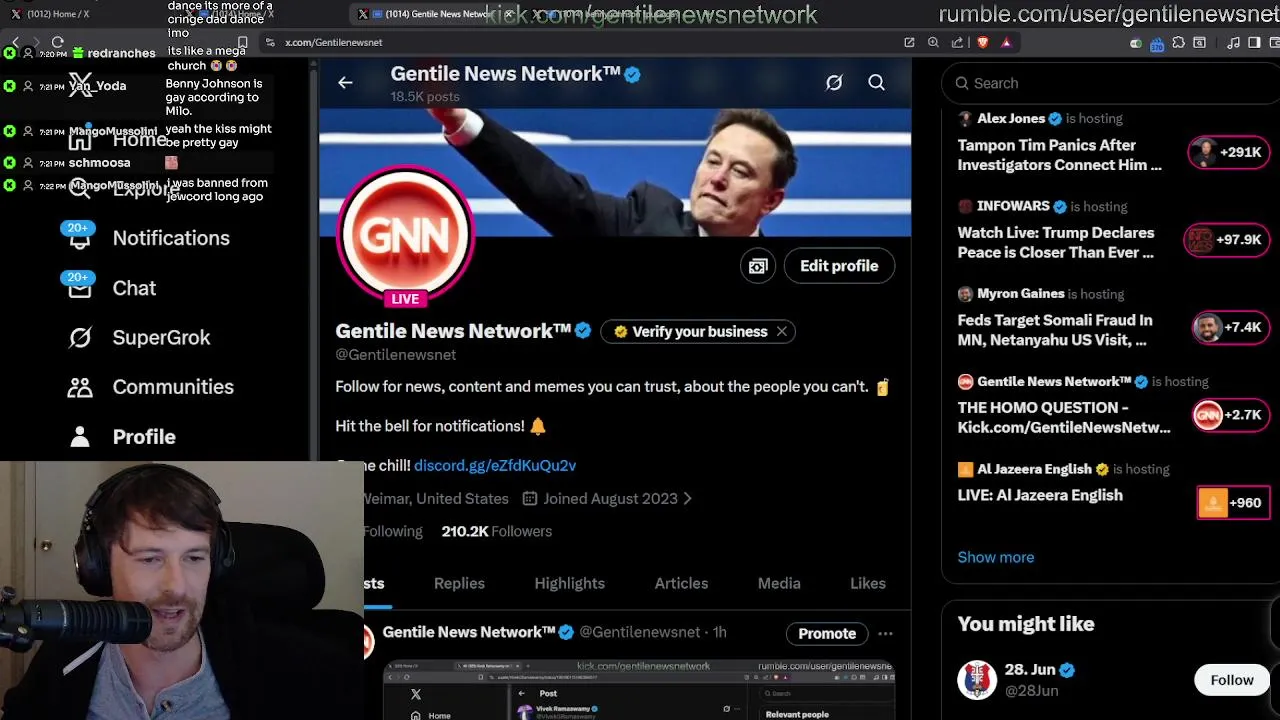
Task: Click the Profile person icon in sidebar
Action: [x=80, y=437]
